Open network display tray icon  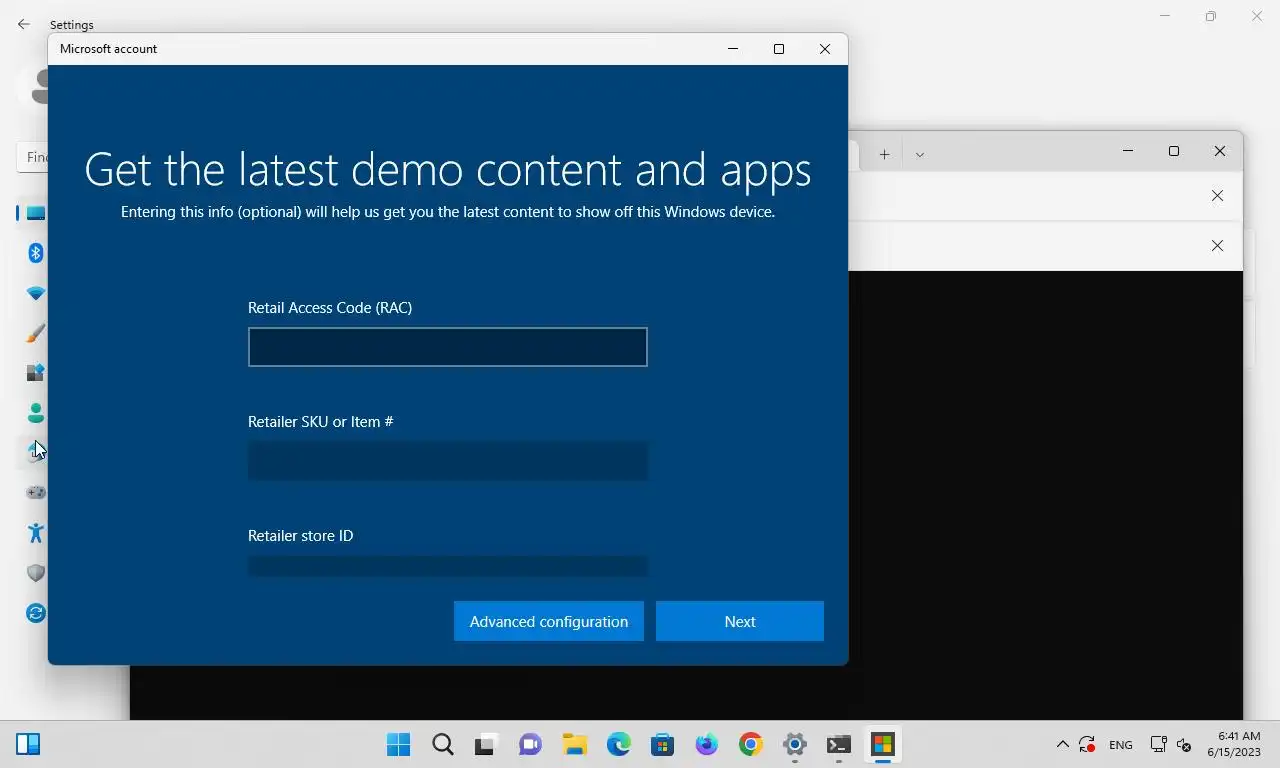click(x=1158, y=744)
